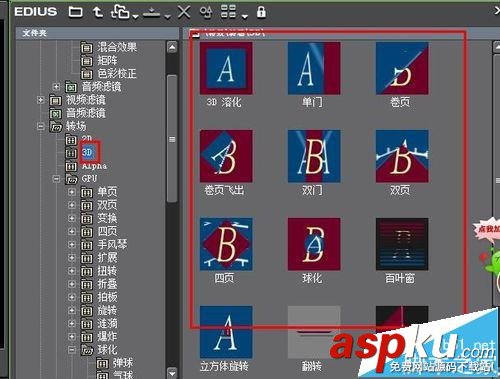Open the dropdown arrow beside view mode icon
Screen dimensions: 500x379
245,16
